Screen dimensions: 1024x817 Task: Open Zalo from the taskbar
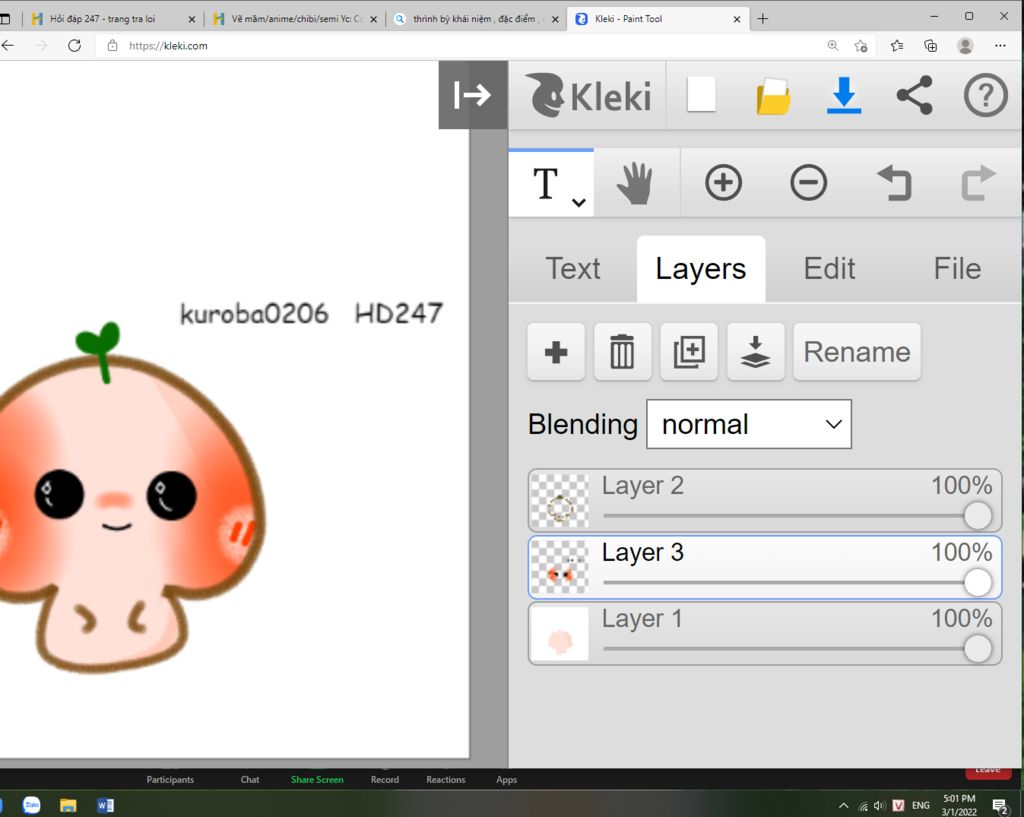point(31,805)
